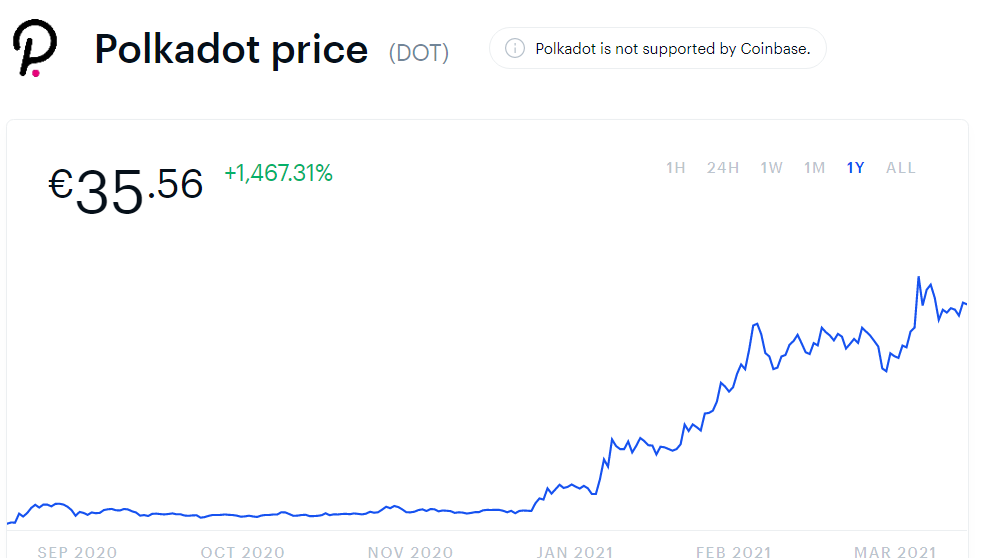This screenshot has height=558, width=993.
Task: Click the highest peak on the price line
Action: (x=919, y=277)
